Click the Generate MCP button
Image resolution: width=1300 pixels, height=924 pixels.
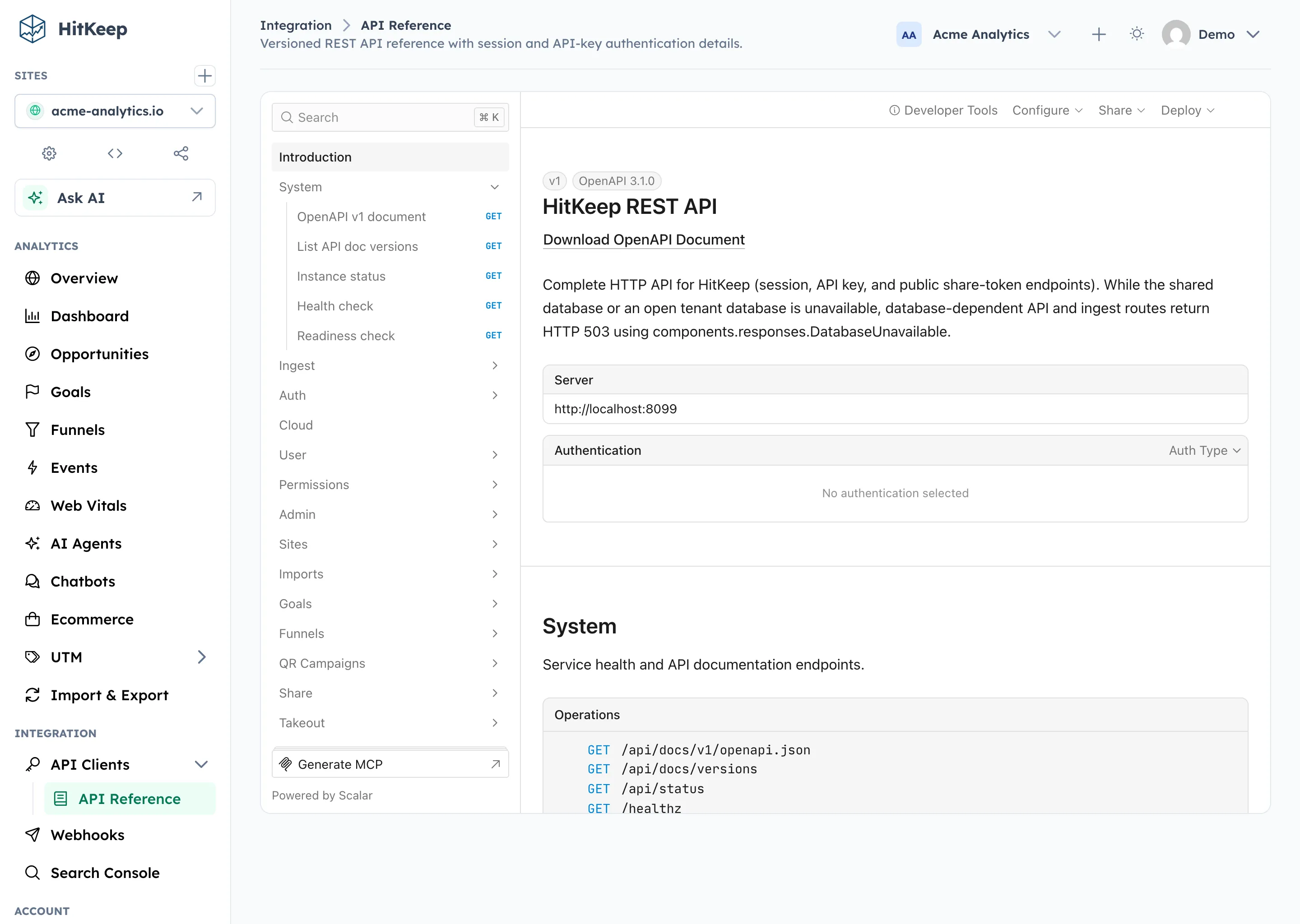pos(390,764)
